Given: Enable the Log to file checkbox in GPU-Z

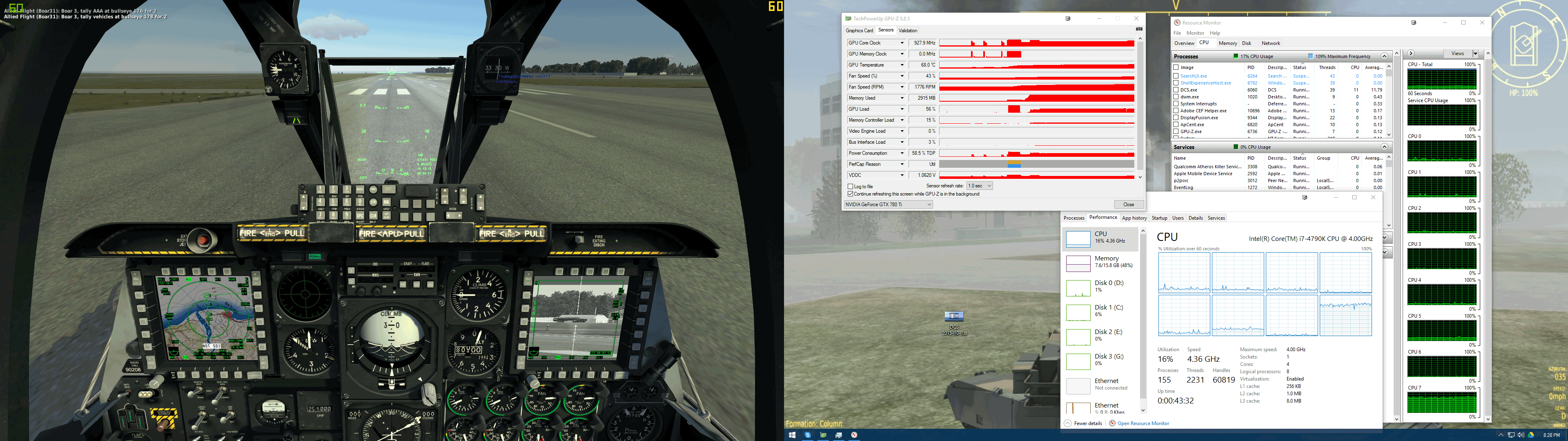Looking at the screenshot, I should 850,186.
